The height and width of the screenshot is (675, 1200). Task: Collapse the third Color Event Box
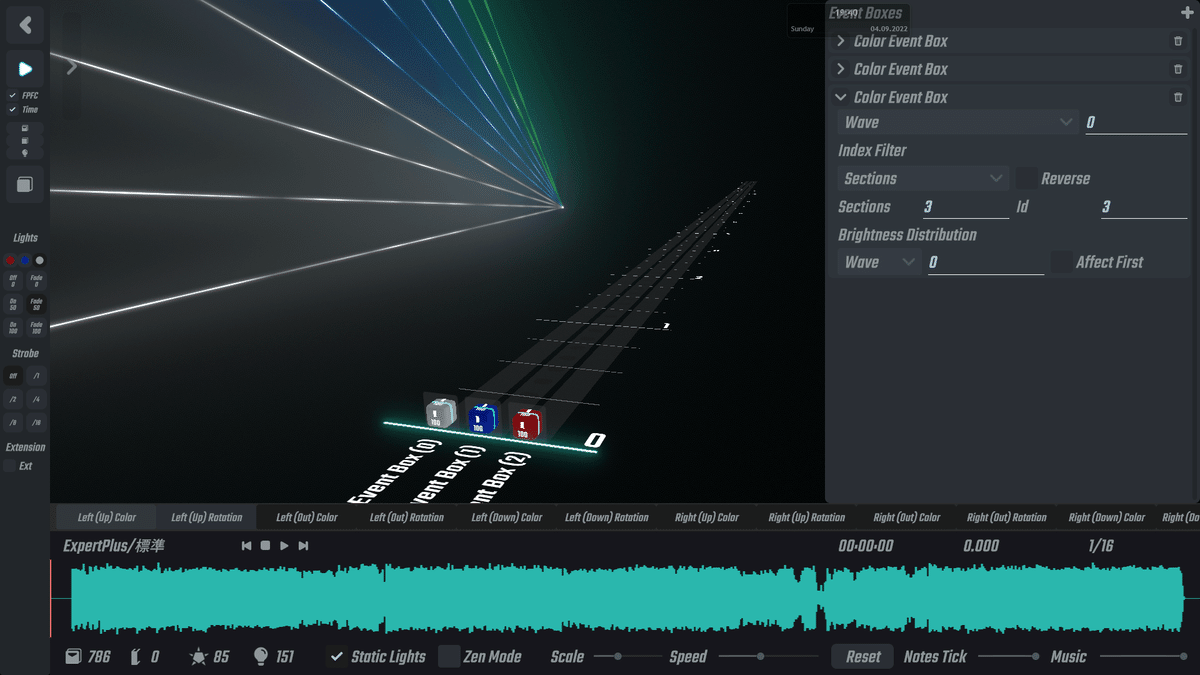tap(841, 97)
